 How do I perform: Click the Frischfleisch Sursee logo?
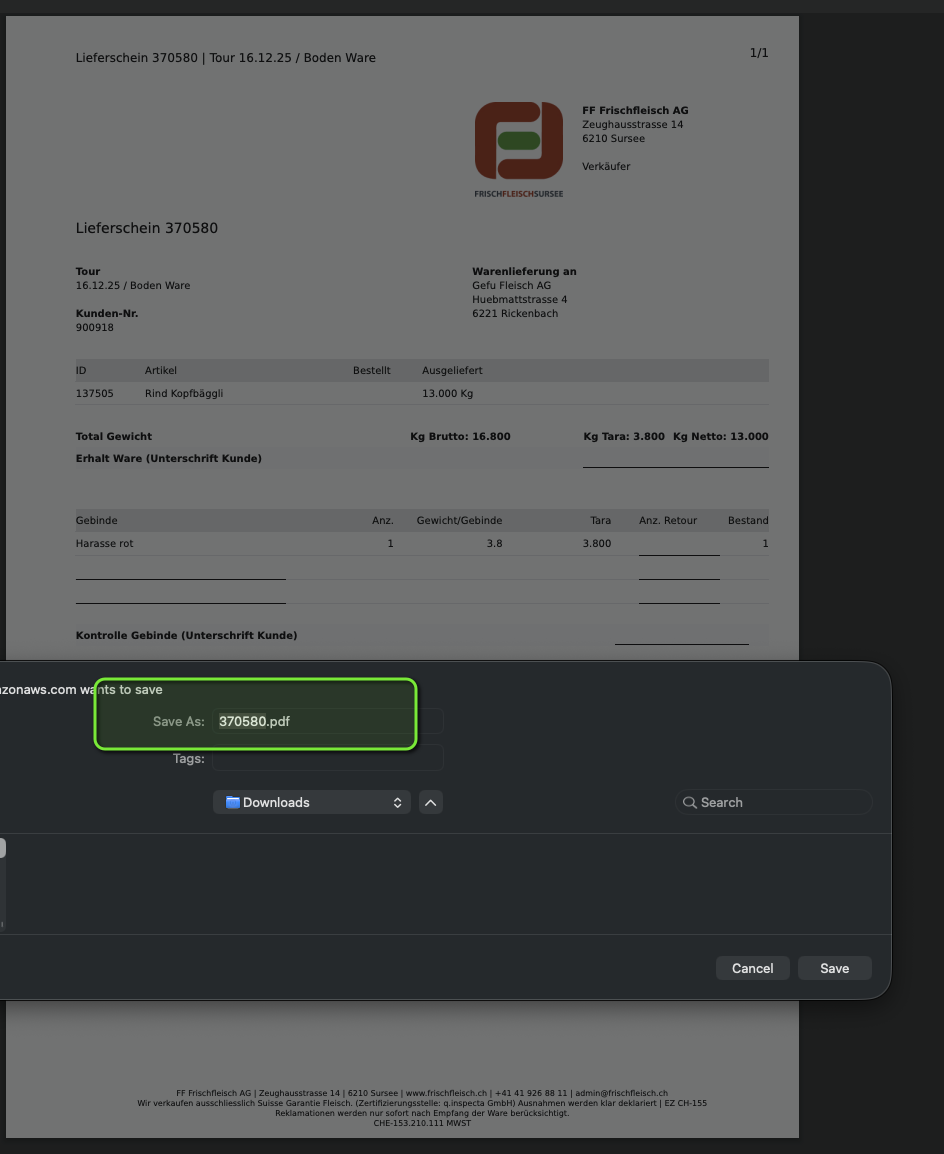(519, 149)
